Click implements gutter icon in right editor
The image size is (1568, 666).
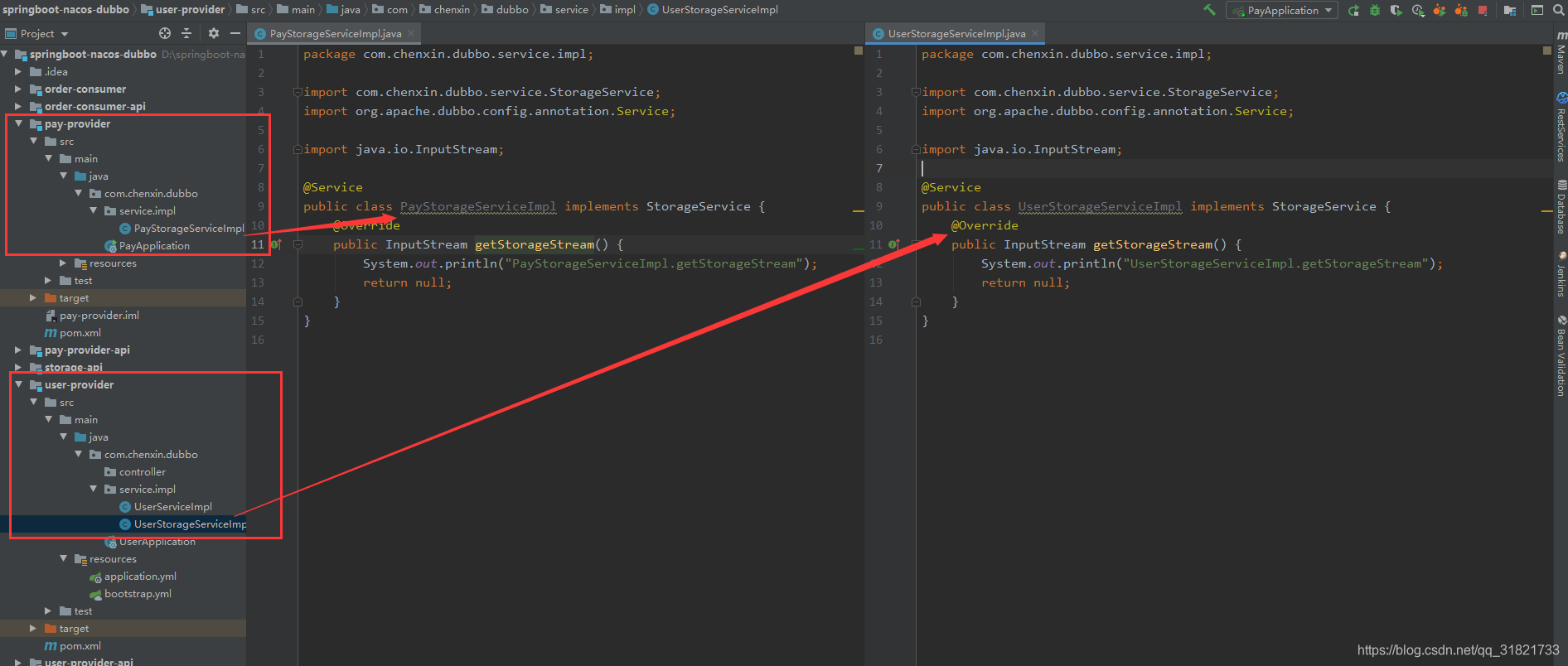tap(894, 244)
